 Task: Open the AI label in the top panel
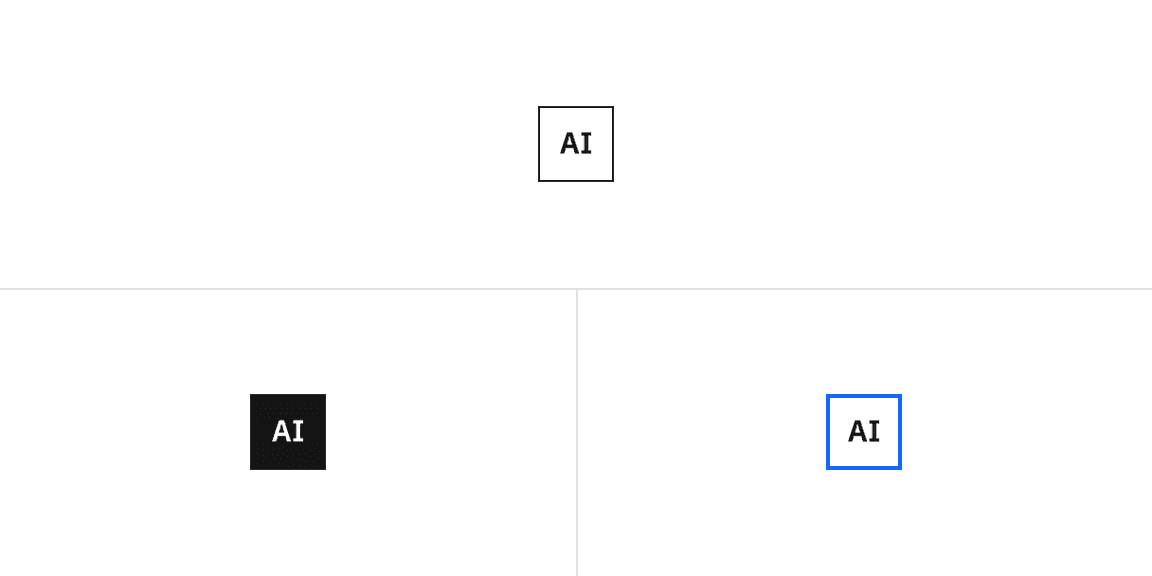click(x=576, y=144)
